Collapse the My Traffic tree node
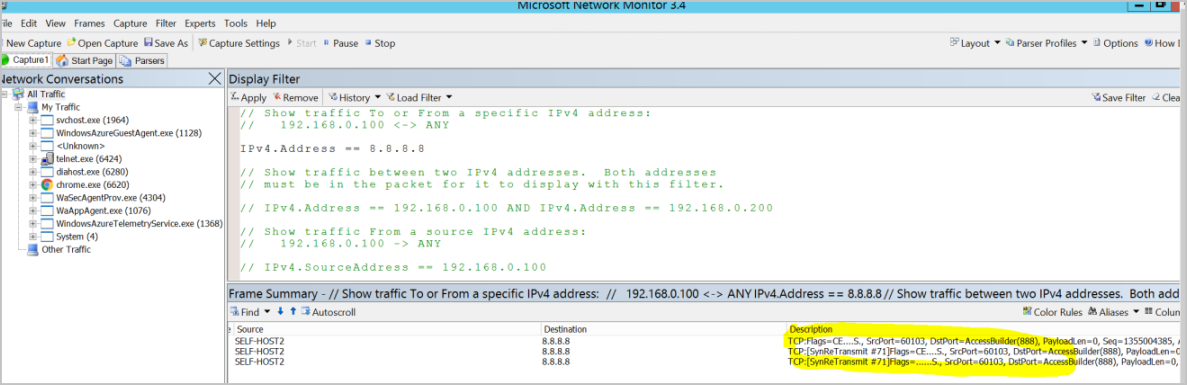This screenshot has width=1187, height=385. (18, 107)
